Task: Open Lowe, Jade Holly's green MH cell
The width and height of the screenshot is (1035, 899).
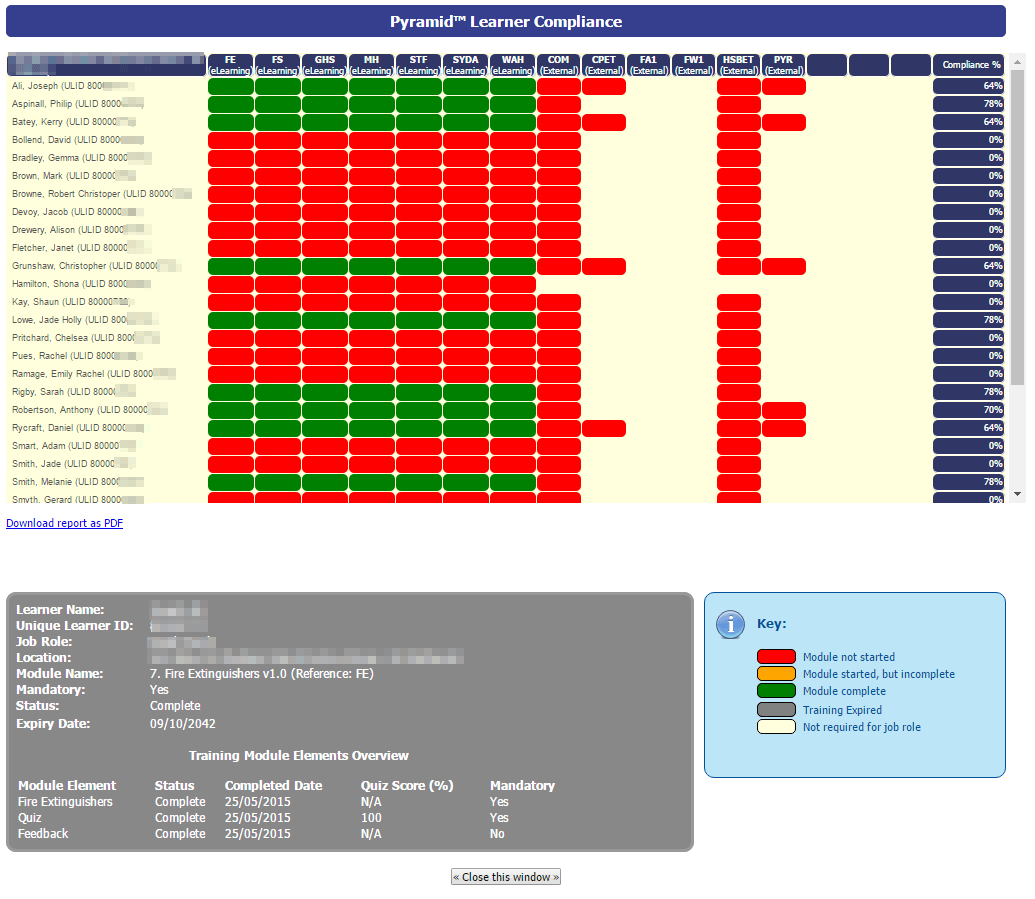Action: point(372,320)
